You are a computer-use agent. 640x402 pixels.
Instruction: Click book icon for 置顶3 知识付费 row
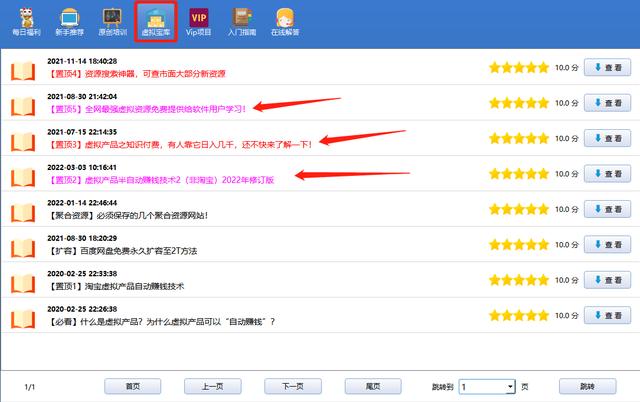click(23, 142)
